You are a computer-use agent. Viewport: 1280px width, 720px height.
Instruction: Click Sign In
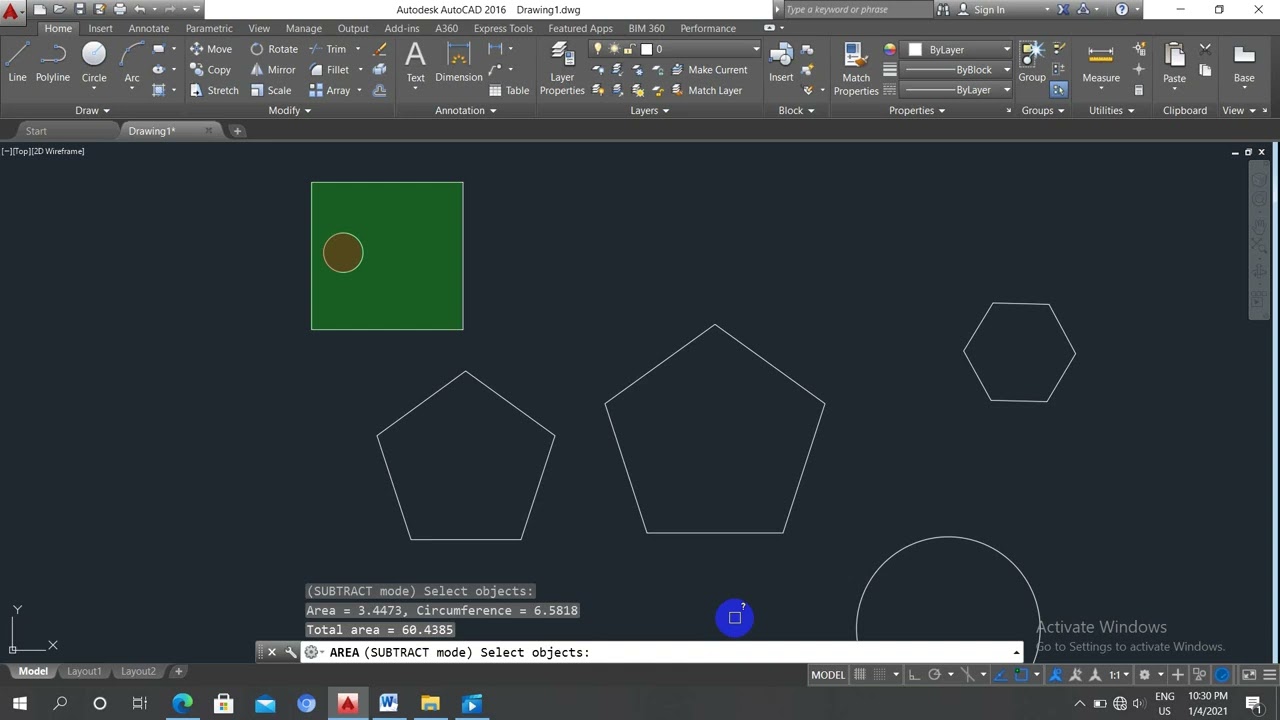989,10
